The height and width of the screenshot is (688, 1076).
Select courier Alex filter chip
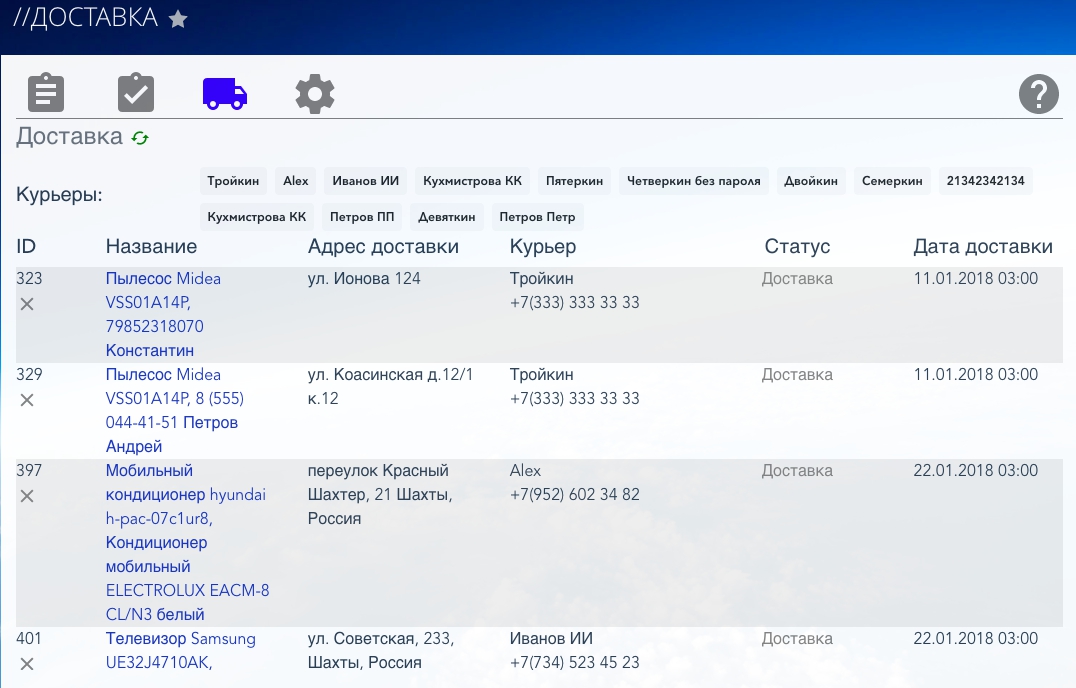coord(296,181)
